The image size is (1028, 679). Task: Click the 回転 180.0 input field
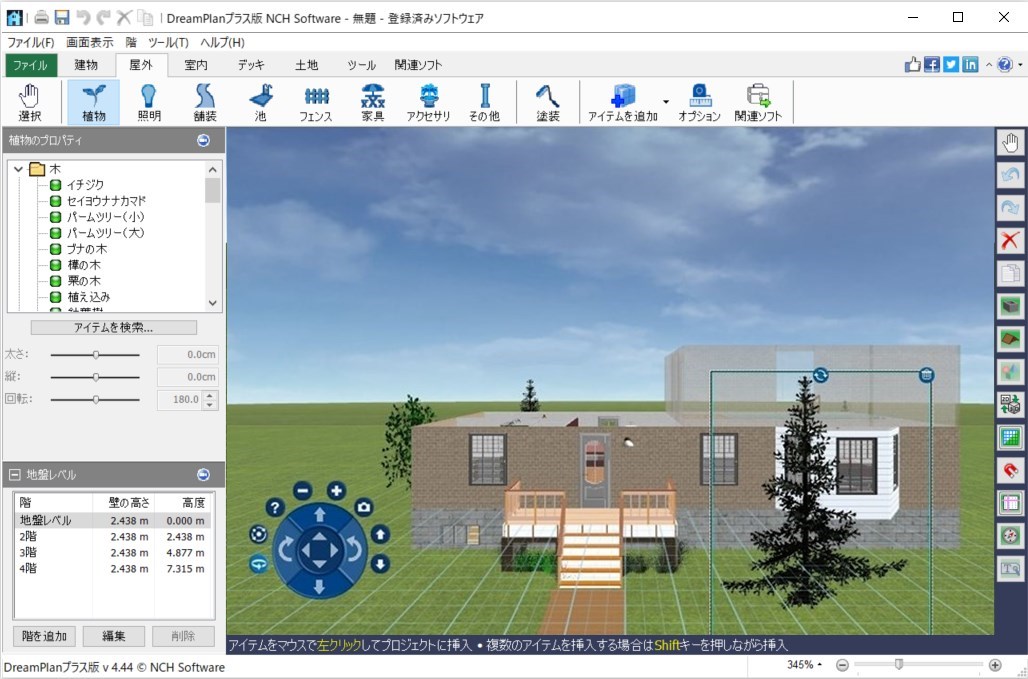(x=180, y=399)
